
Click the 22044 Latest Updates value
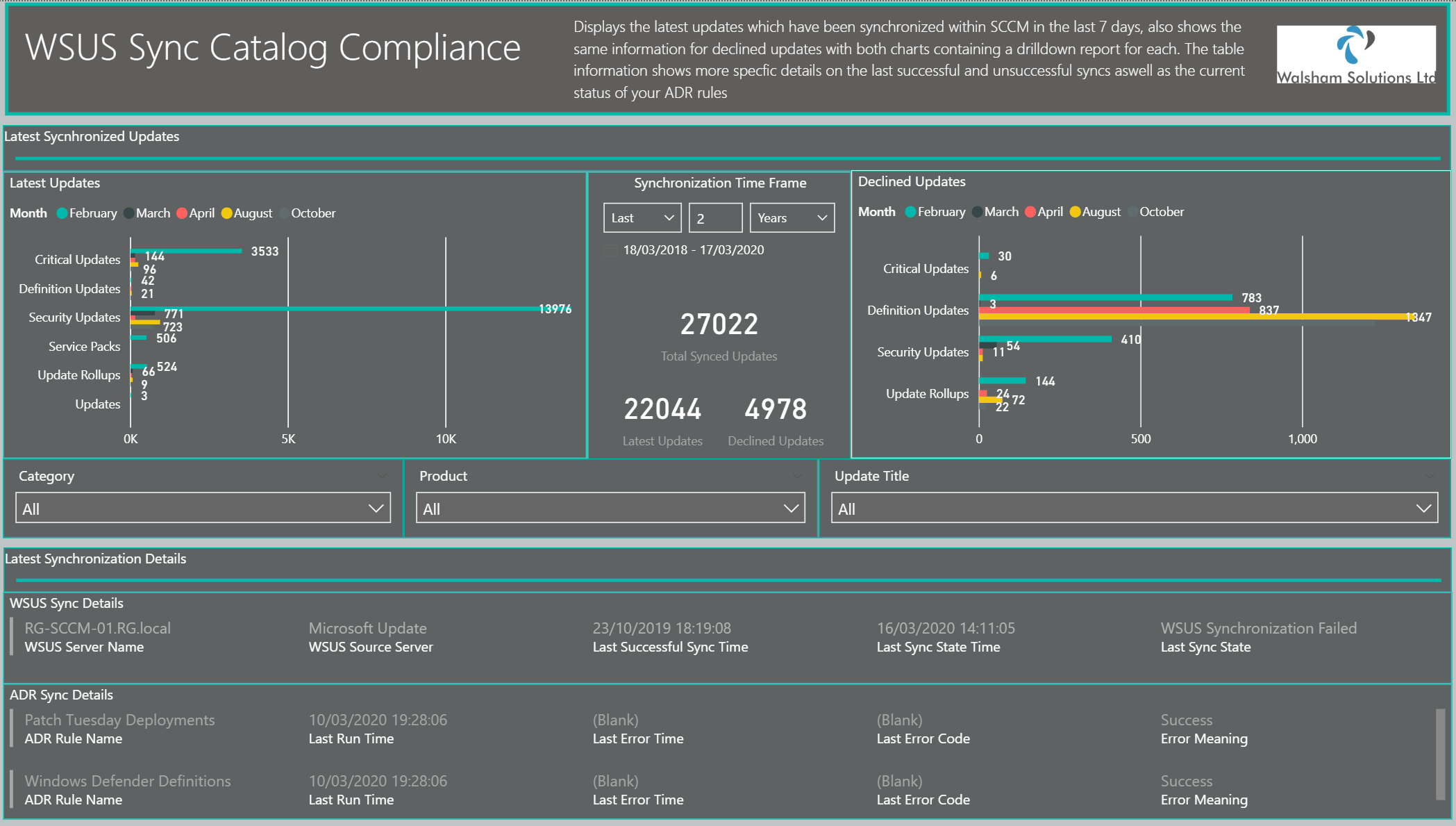pyautogui.click(x=662, y=410)
